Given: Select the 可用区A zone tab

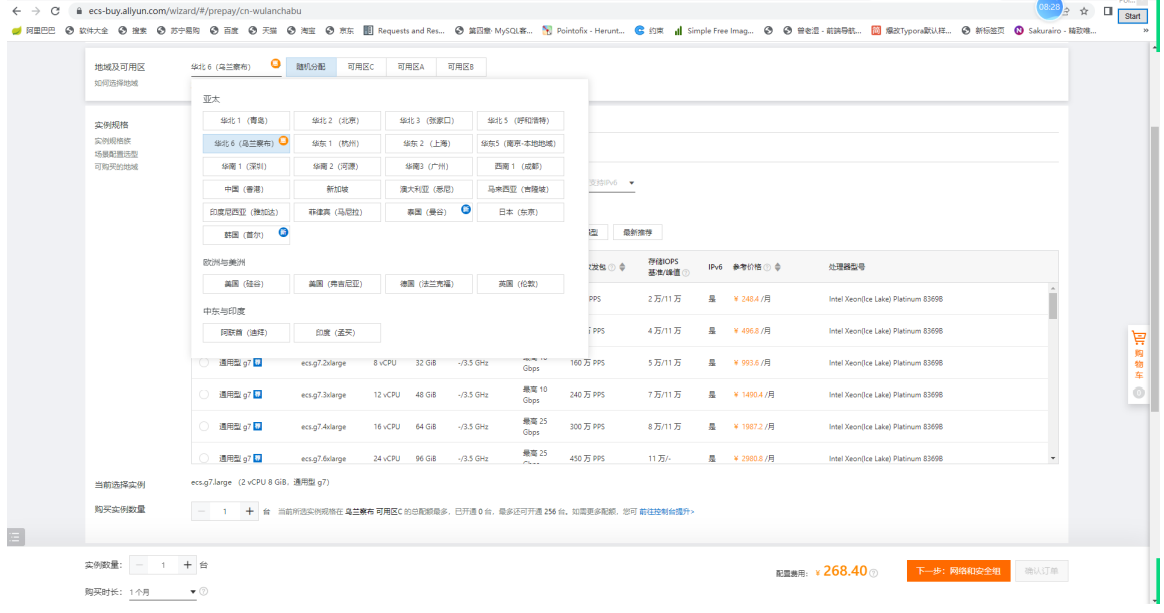Looking at the screenshot, I should tap(411, 67).
